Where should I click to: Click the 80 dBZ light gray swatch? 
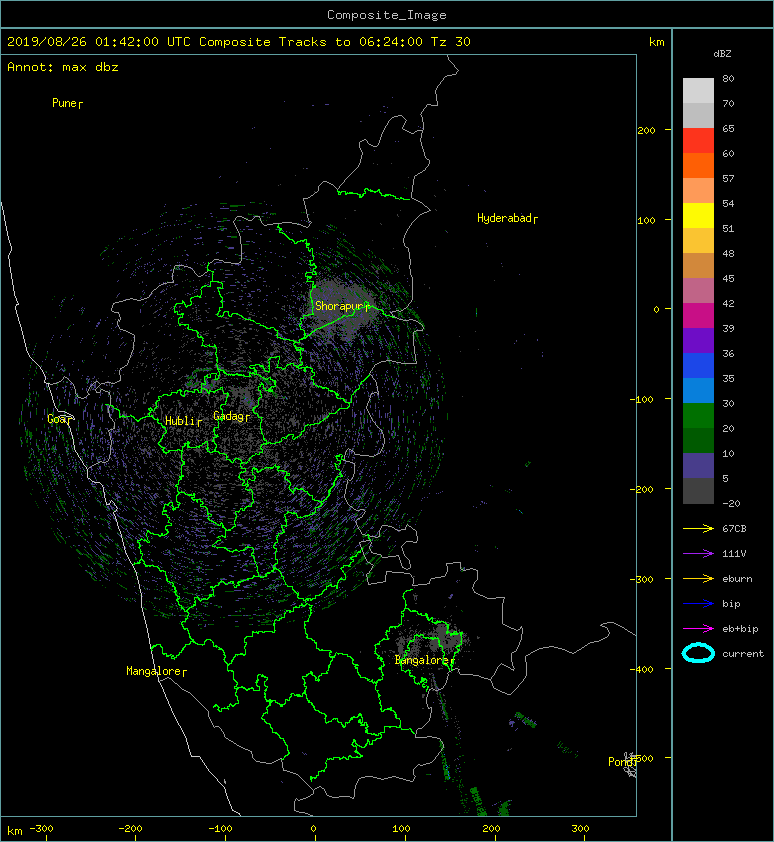pos(698,91)
